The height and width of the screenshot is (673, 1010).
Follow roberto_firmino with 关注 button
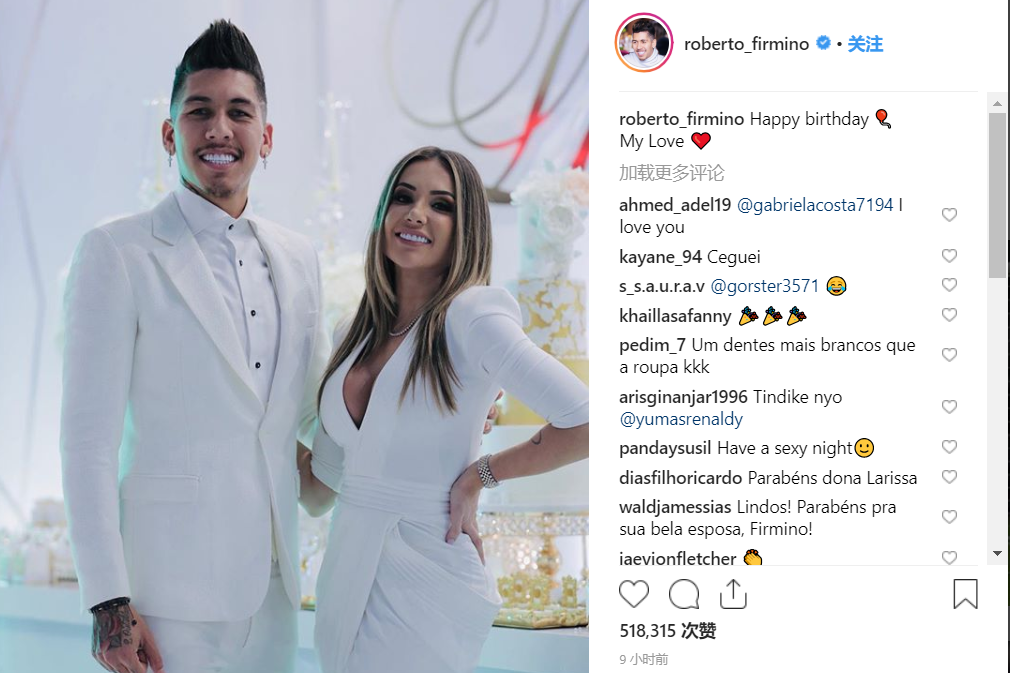click(865, 44)
